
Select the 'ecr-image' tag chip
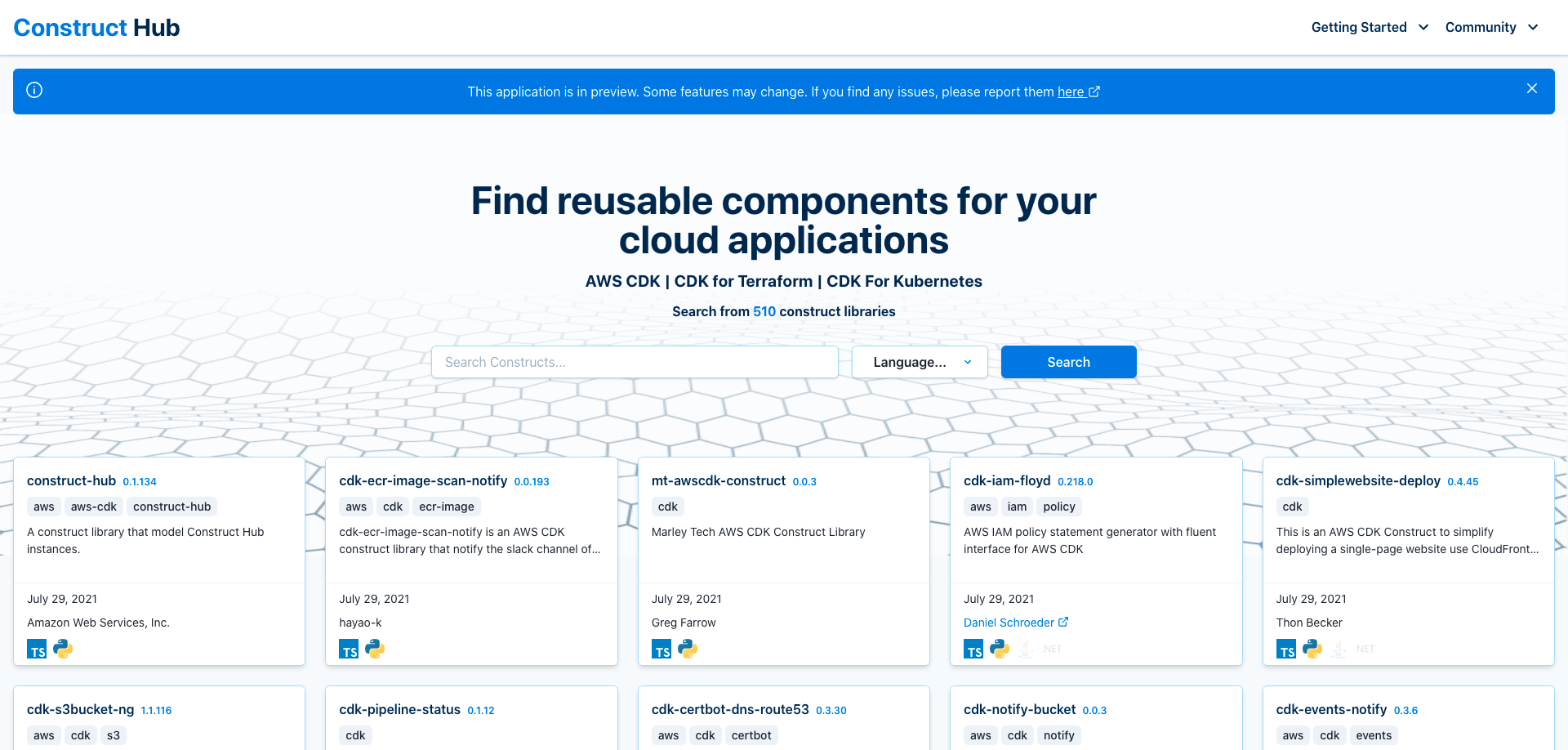click(447, 507)
